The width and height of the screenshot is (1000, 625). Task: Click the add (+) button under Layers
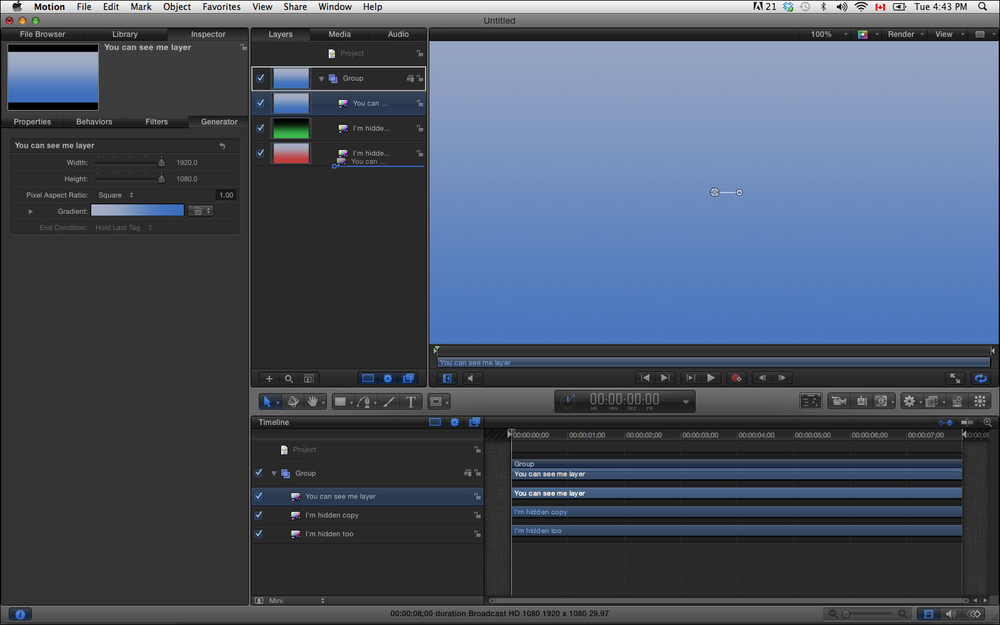tap(268, 379)
